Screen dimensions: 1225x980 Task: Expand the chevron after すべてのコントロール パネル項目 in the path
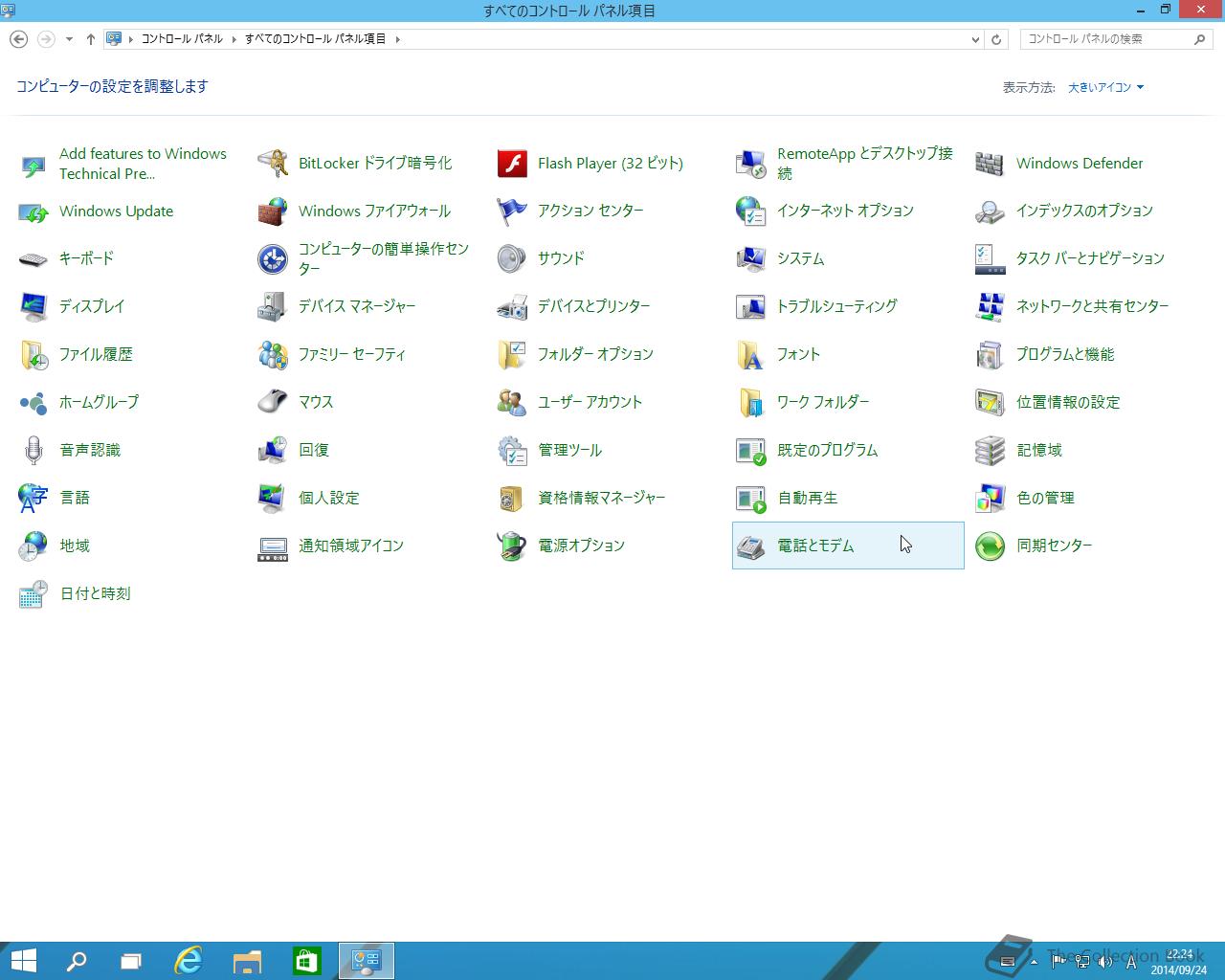(x=397, y=39)
